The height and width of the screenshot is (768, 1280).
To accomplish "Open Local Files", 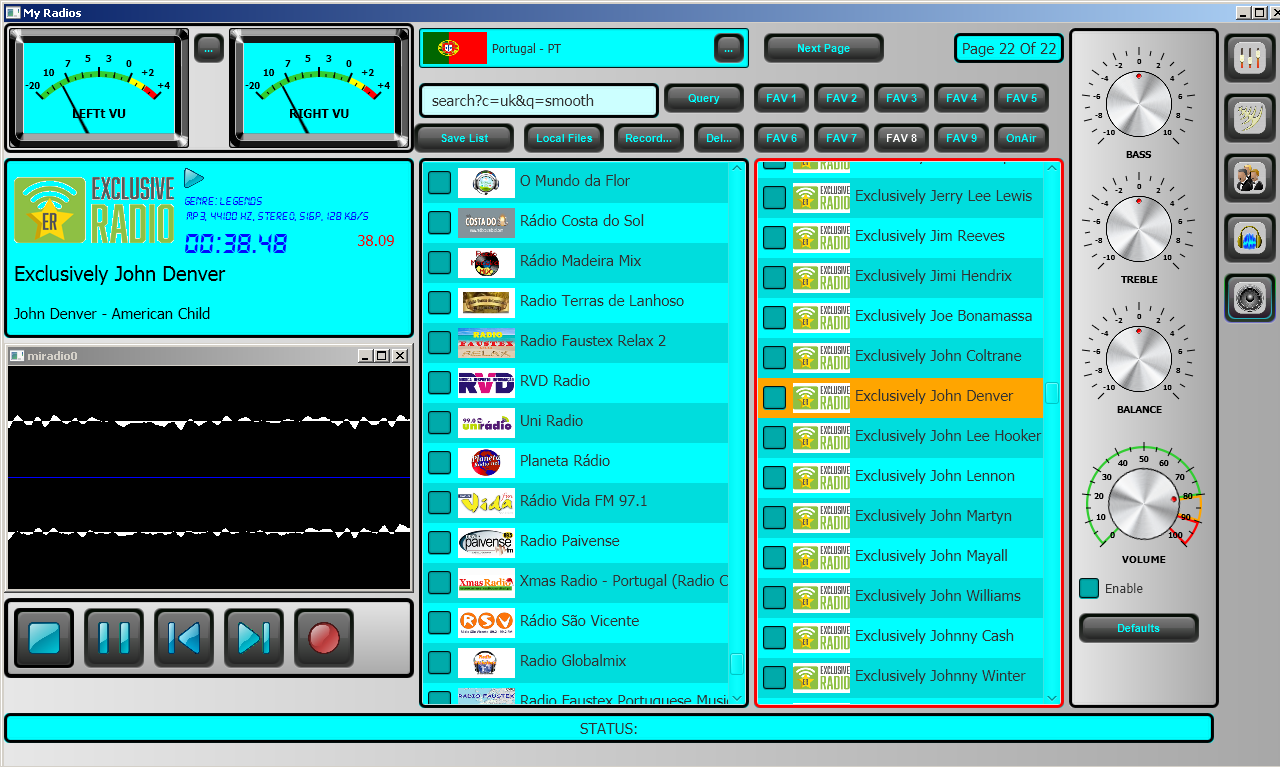I will coord(565,138).
